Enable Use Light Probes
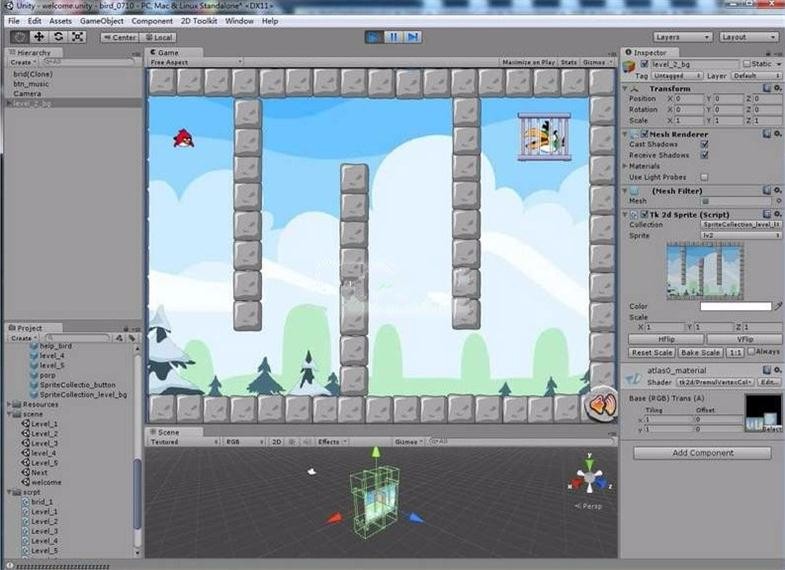785x570 pixels. click(x=704, y=177)
